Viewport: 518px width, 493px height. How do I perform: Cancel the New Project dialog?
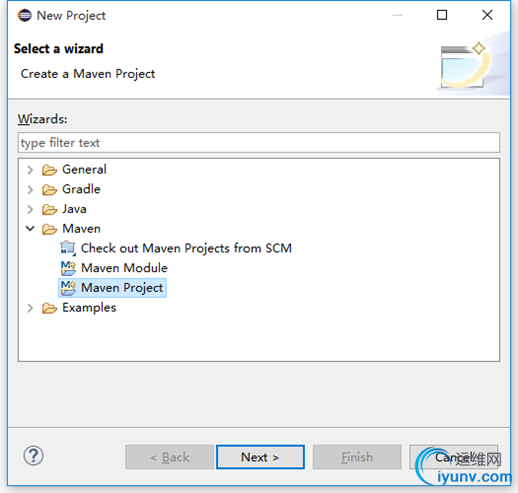[454, 457]
